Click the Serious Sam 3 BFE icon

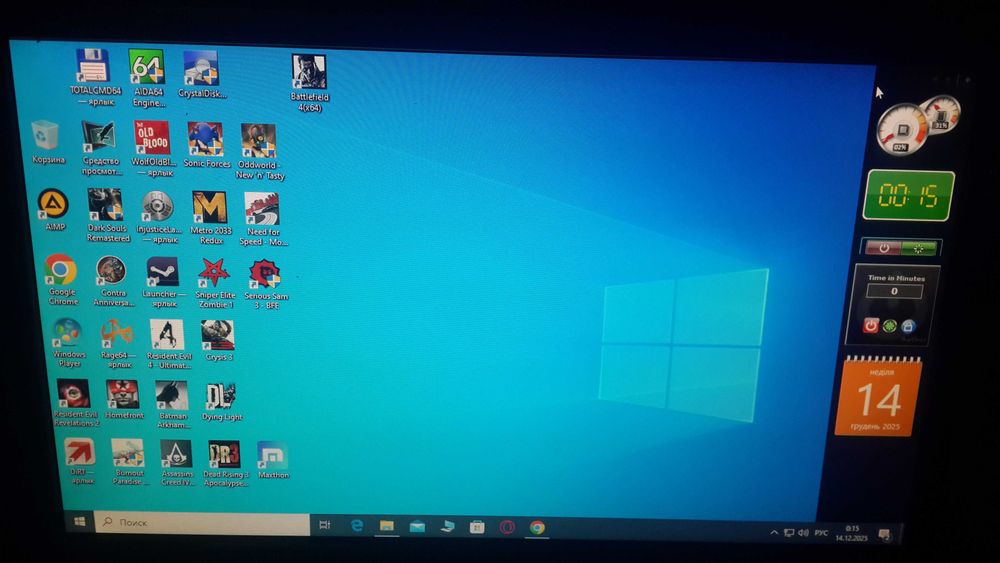[265, 275]
